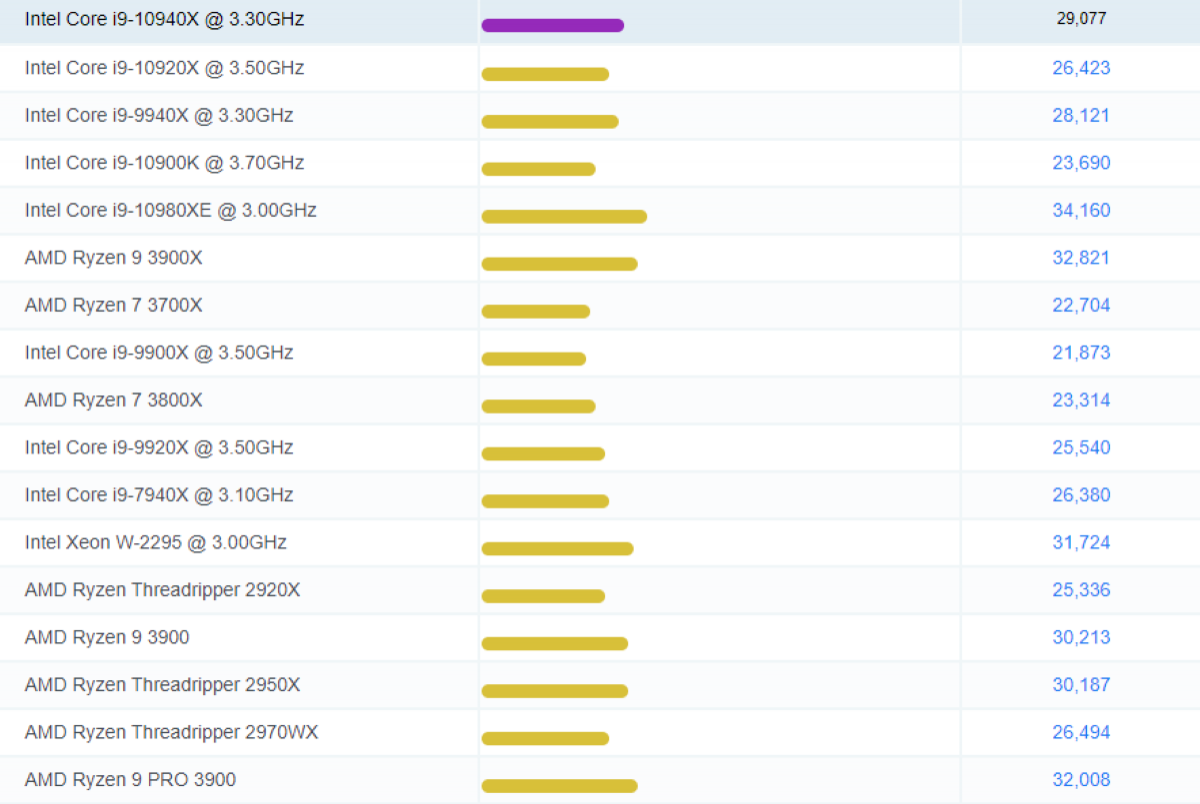This screenshot has height=804, width=1200.
Task: Select Intel Core i9-9900X @ 3.50GHz text
Action: coord(159,353)
